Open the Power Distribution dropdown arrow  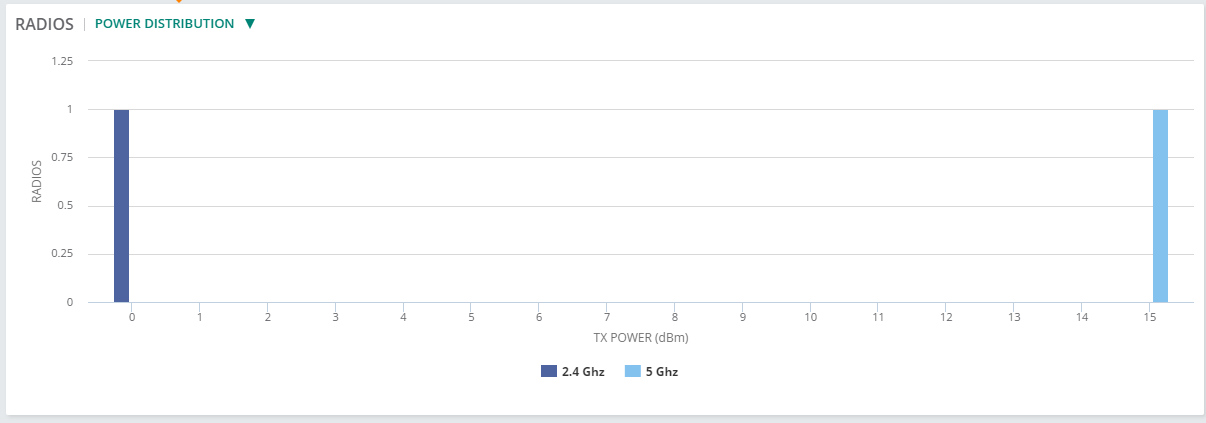point(250,24)
